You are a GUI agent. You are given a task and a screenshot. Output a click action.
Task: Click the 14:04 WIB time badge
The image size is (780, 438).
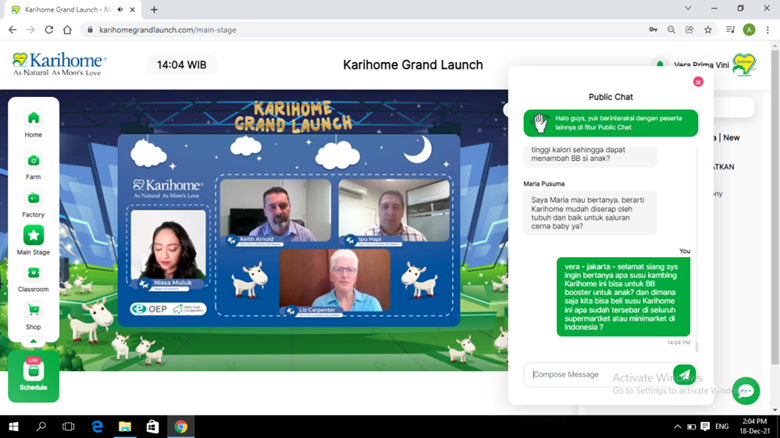(x=182, y=65)
